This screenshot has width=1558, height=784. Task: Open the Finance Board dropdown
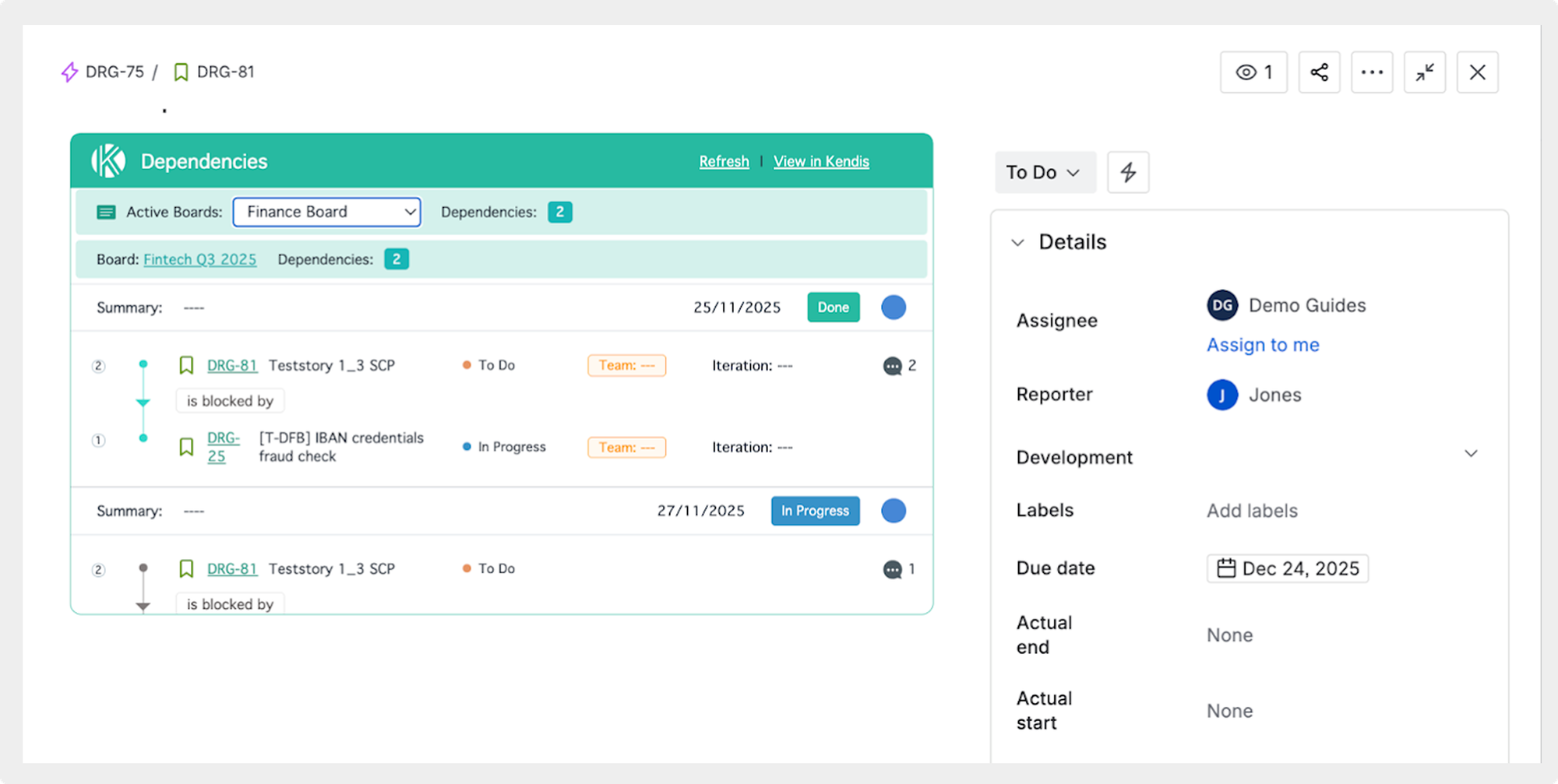click(x=326, y=212)
